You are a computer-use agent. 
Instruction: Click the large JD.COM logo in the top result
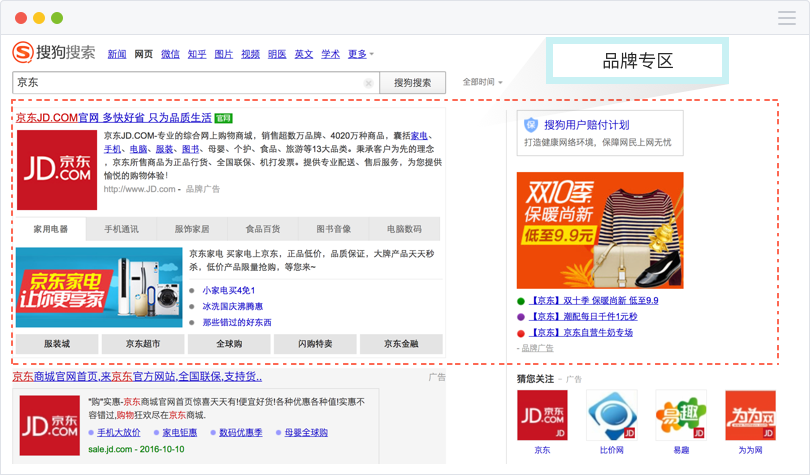point(56,166)
